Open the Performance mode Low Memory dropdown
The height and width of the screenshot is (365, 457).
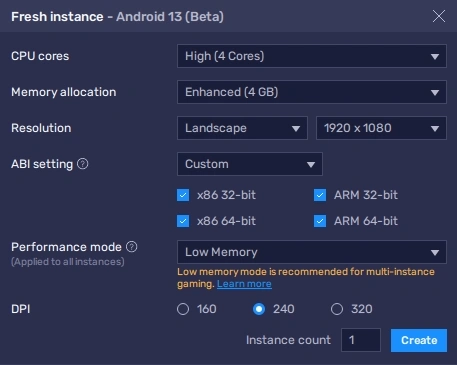coord(312,252)
